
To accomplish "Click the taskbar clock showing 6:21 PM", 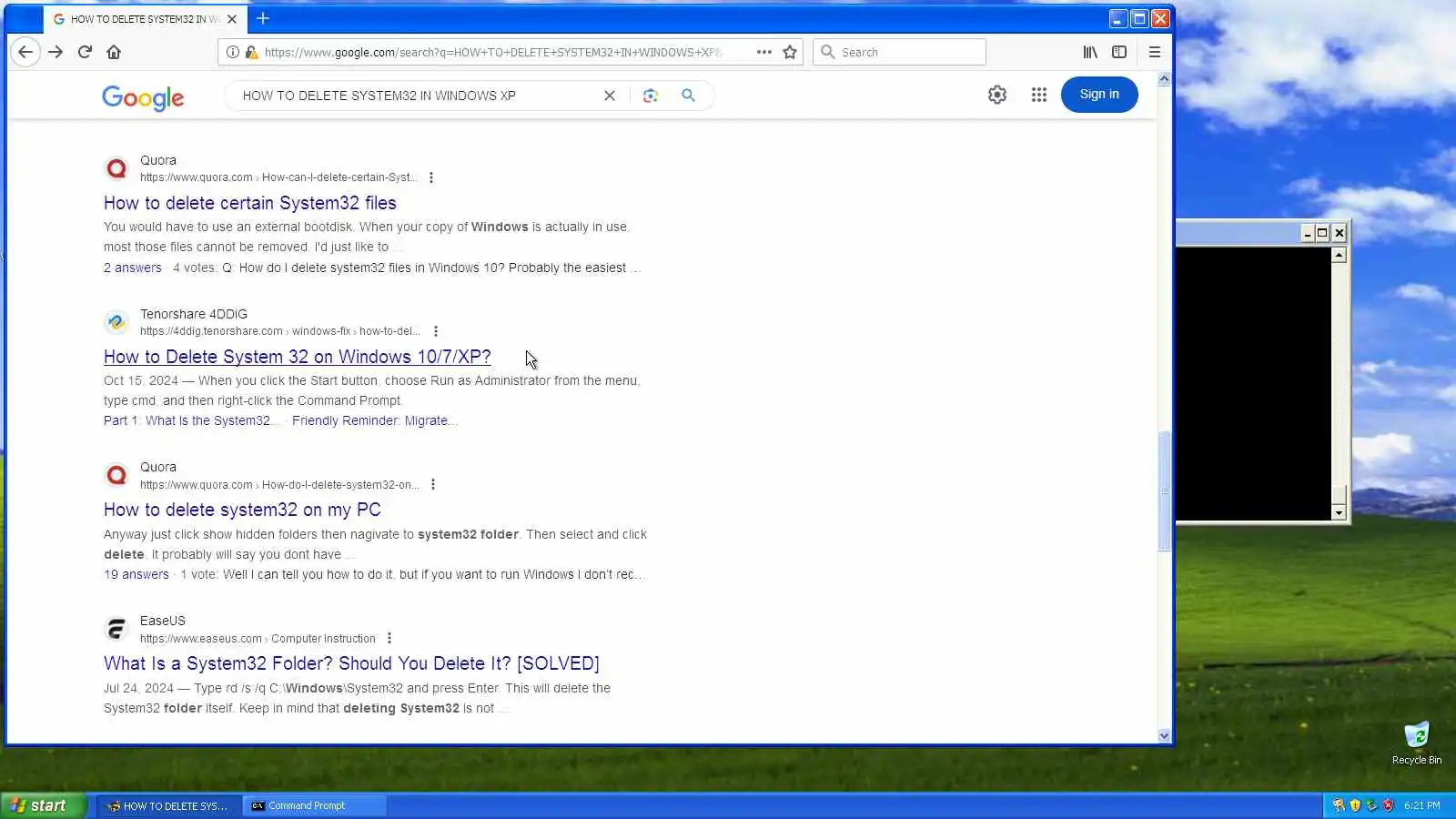I will [x=1422, y=805].
